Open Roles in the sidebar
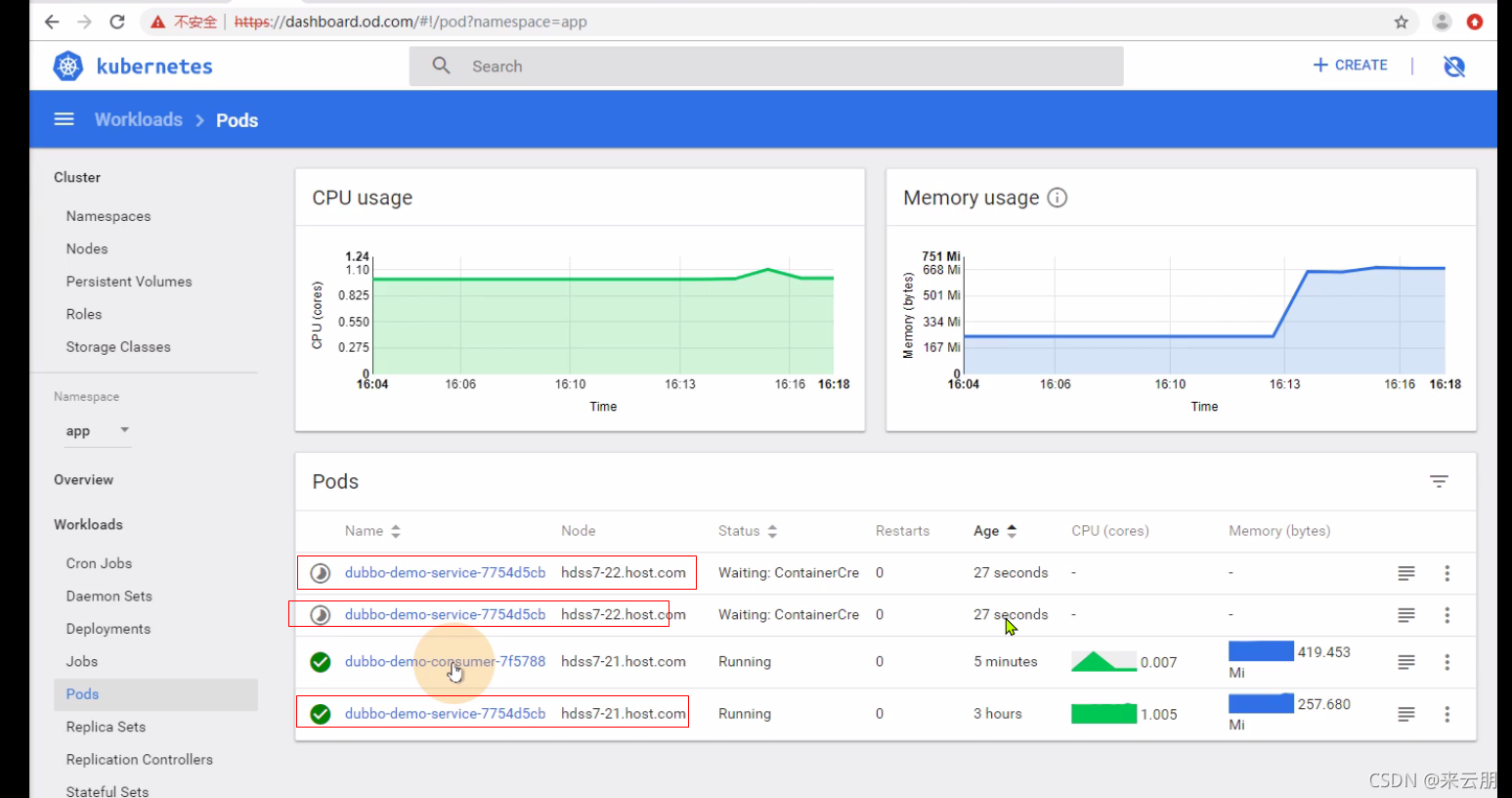1512x798 pixels. coord(84,314)
